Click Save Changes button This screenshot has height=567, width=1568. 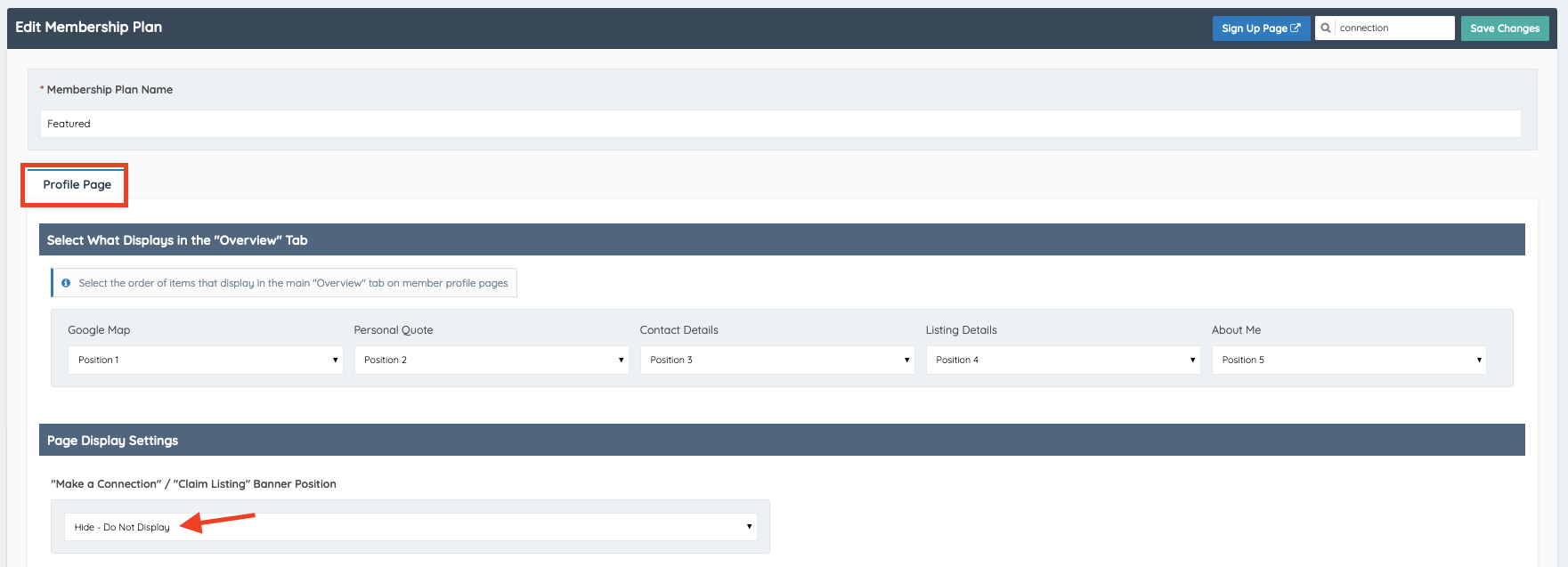click(1505, 28)
